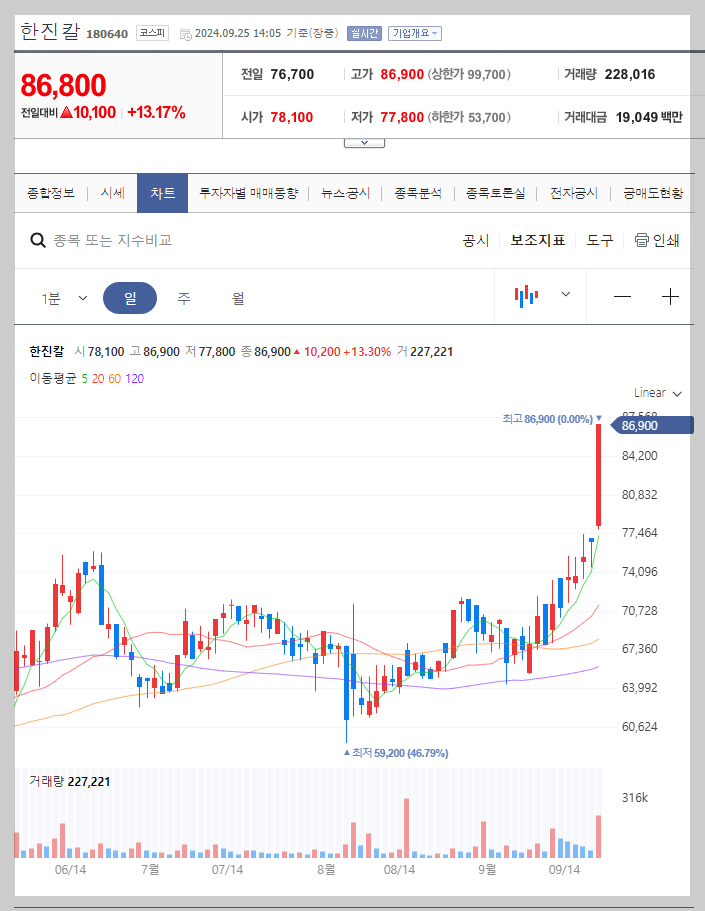Click the stock search magnifier icon
705x911 pixels.
(x=38, y=240)
